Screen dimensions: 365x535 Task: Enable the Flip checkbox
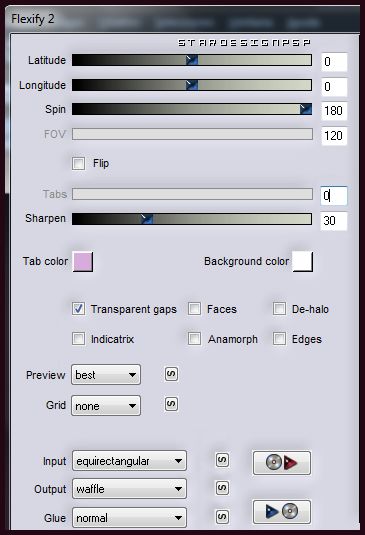pos(78,163)
